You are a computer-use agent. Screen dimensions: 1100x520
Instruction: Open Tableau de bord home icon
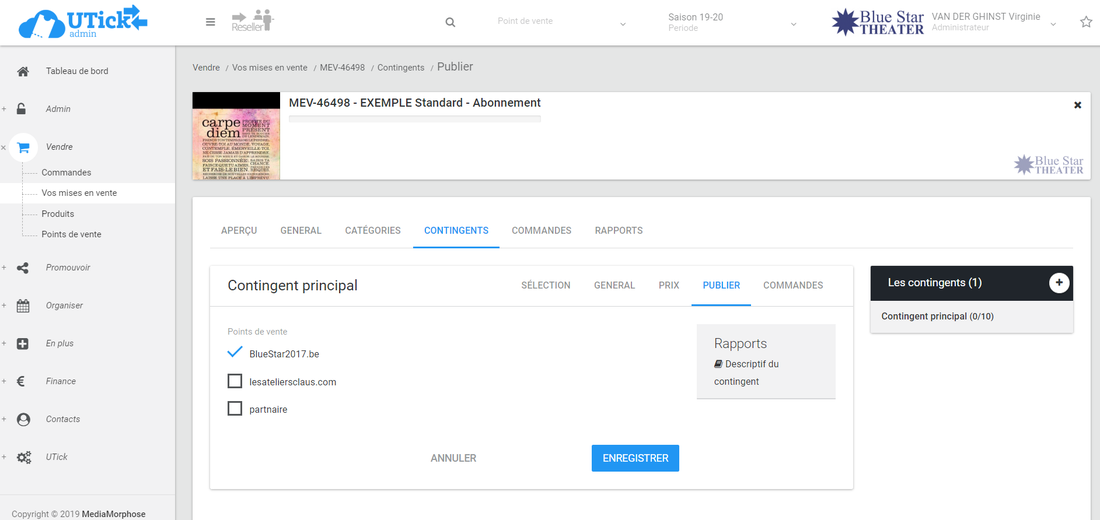[23, 71]
